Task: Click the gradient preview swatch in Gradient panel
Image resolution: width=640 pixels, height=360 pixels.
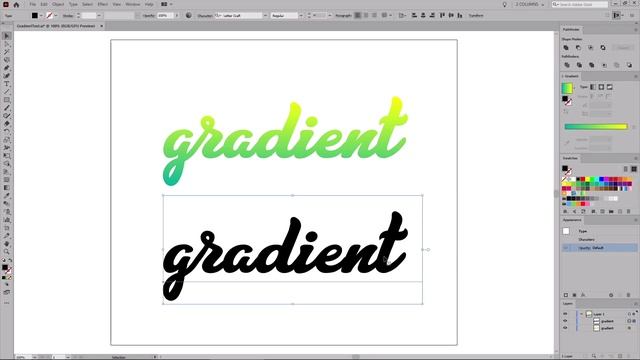Action: coord(567,88)
